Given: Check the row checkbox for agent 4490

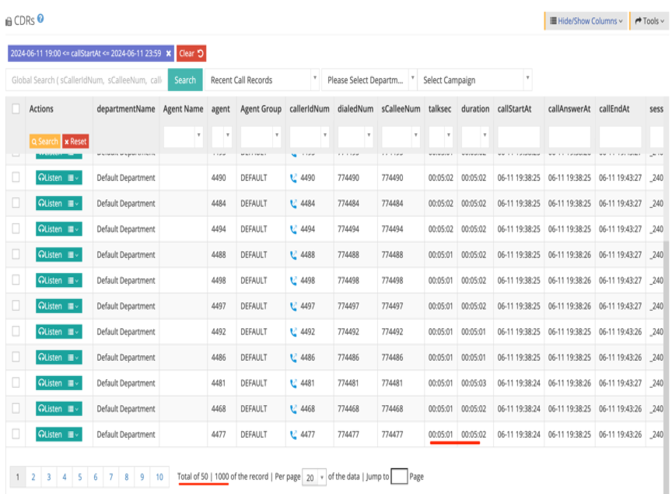Looking at the screenshot, I should 15,178.
